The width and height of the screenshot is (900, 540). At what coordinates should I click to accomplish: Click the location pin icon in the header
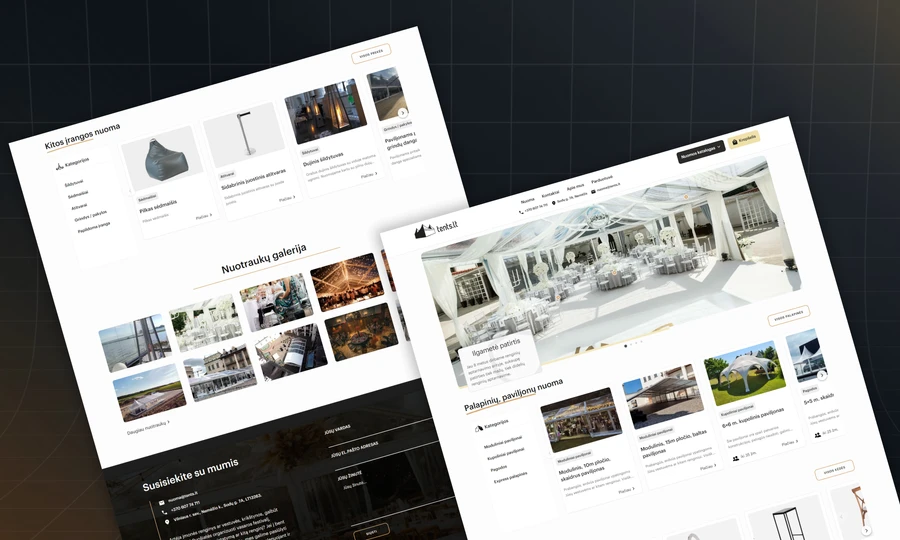pos(554,203)
